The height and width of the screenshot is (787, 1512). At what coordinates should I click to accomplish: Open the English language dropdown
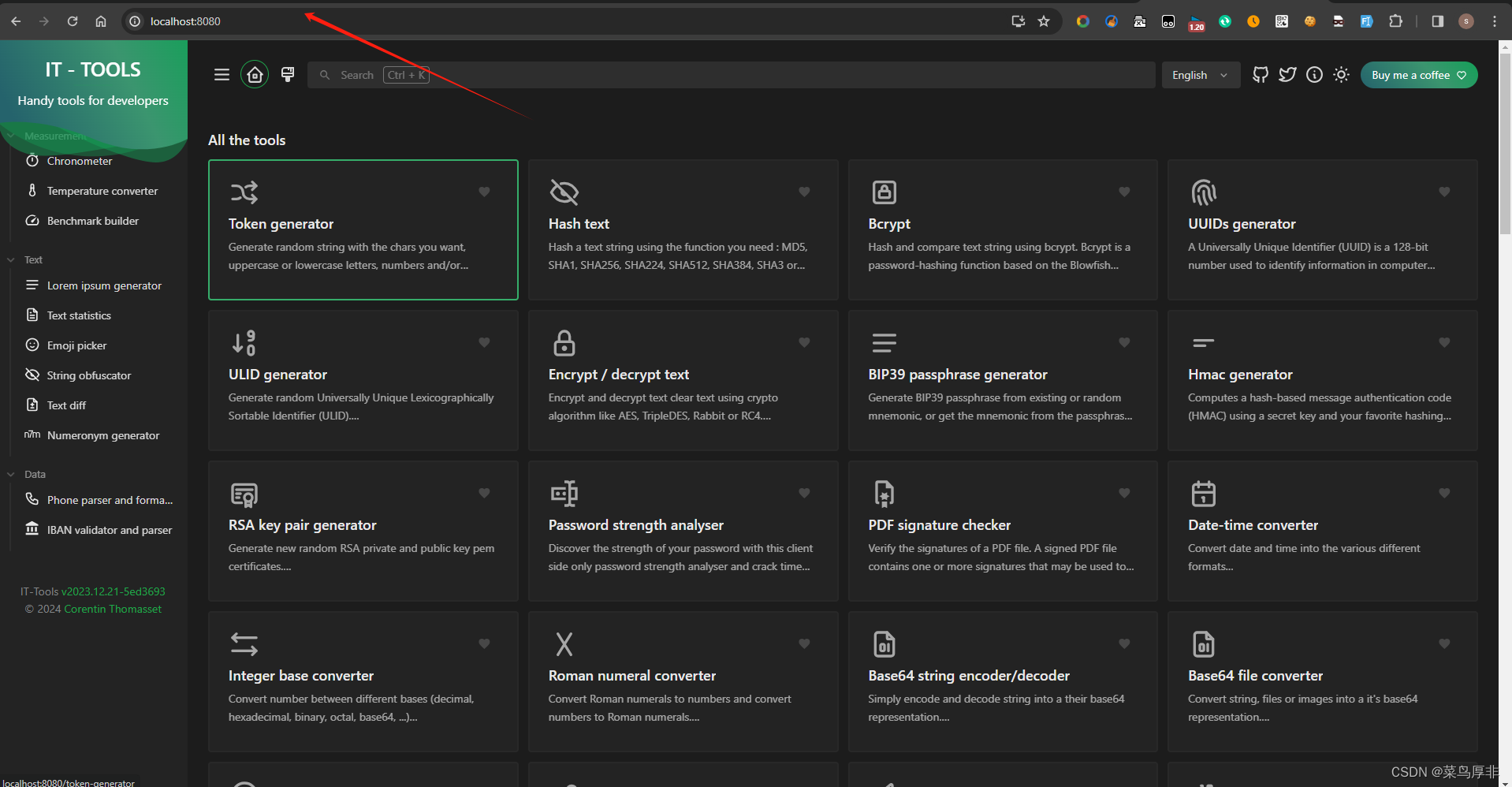click(x=1199, y=74)
